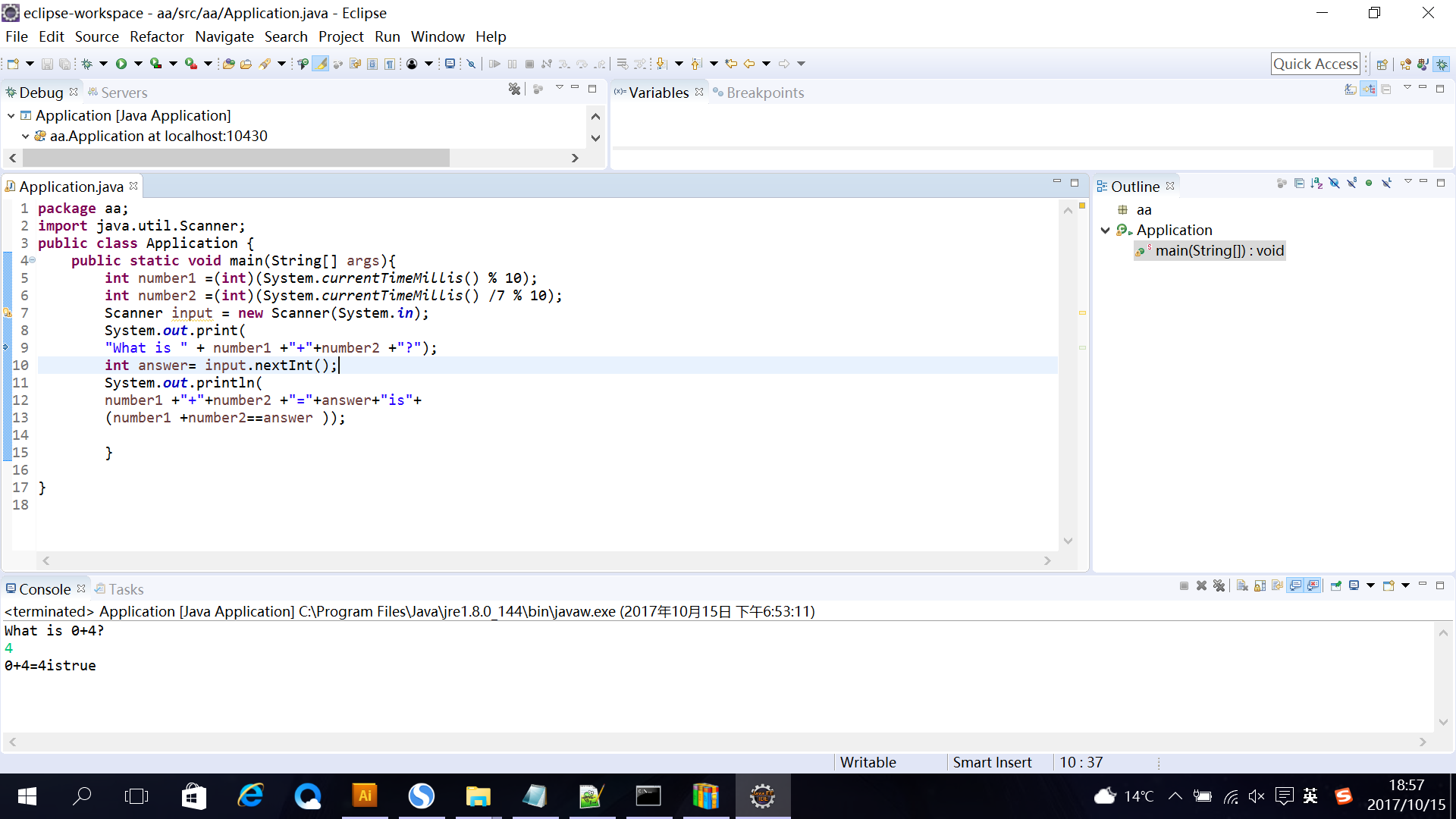This screenshot has width=1456, height=819.
Task: Click Clear Console icon
Action: [x=1242, y=585]
